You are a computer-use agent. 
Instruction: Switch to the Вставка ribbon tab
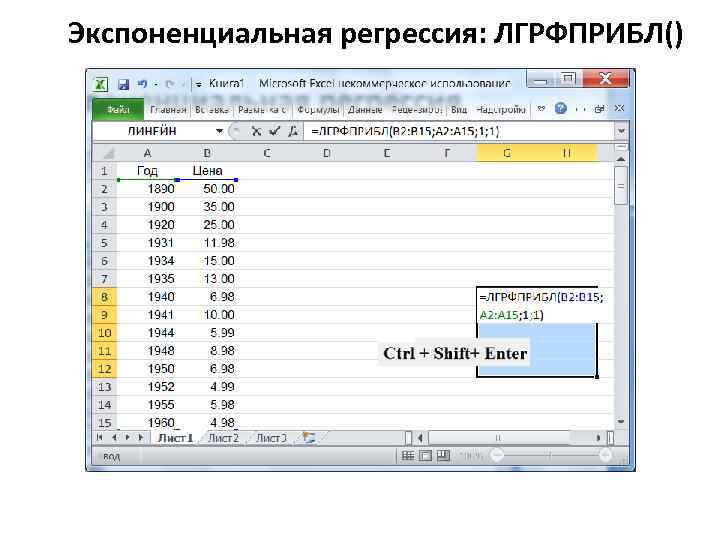[211, 110]
